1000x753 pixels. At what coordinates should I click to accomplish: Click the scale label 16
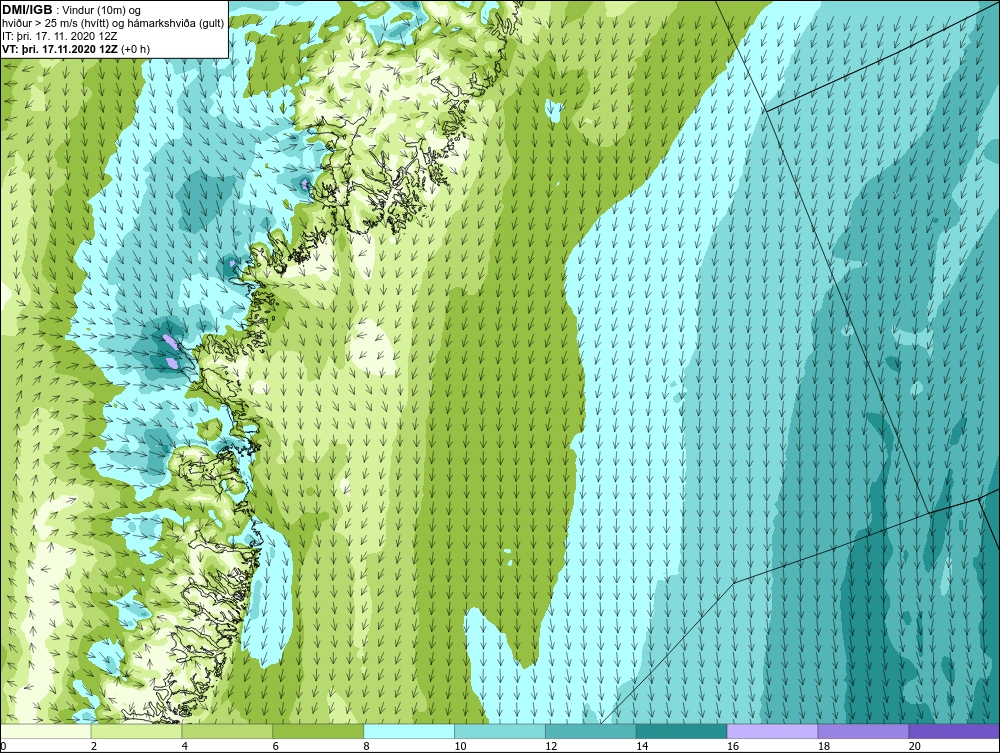point(733,746)
